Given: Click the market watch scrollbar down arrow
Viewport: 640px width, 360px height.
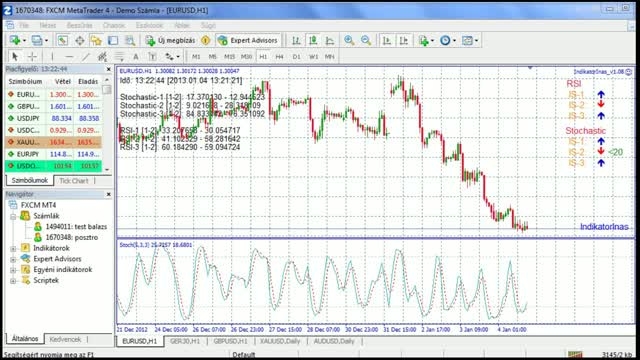Looking at the screenshot, I should tap(107, 169).
